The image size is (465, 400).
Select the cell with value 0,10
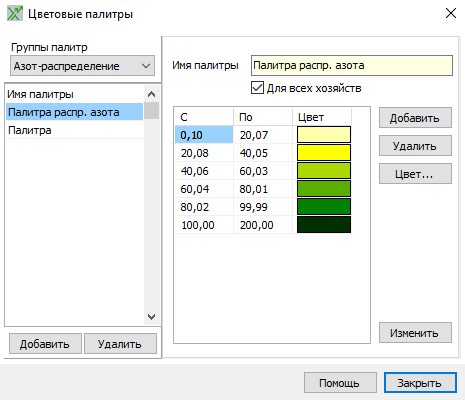point(204,135)
